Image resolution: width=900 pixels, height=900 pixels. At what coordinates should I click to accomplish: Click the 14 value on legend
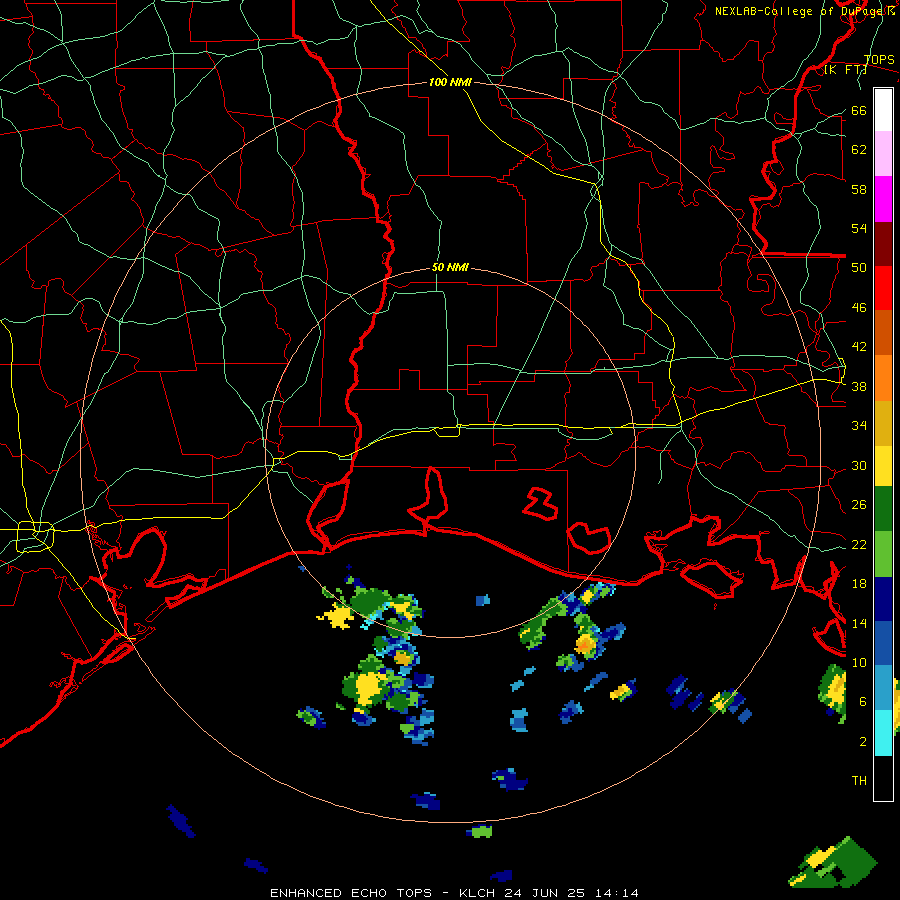[x=859, y=623]
